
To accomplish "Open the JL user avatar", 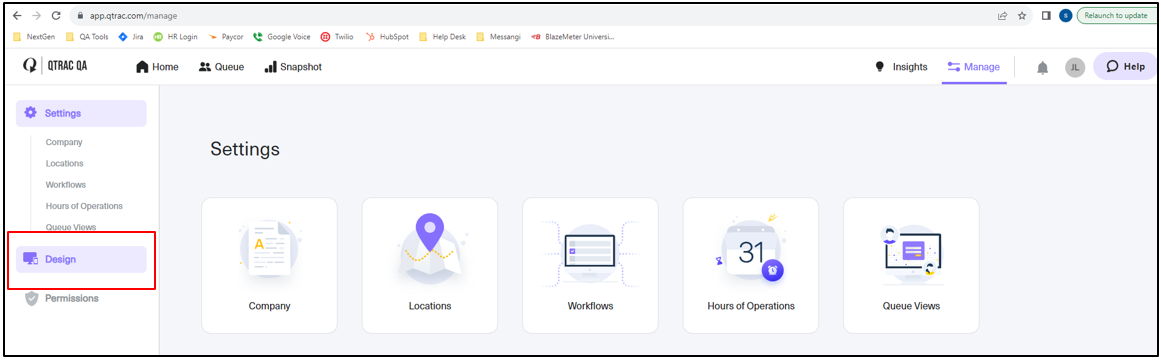I will [x=1075, y=67].
